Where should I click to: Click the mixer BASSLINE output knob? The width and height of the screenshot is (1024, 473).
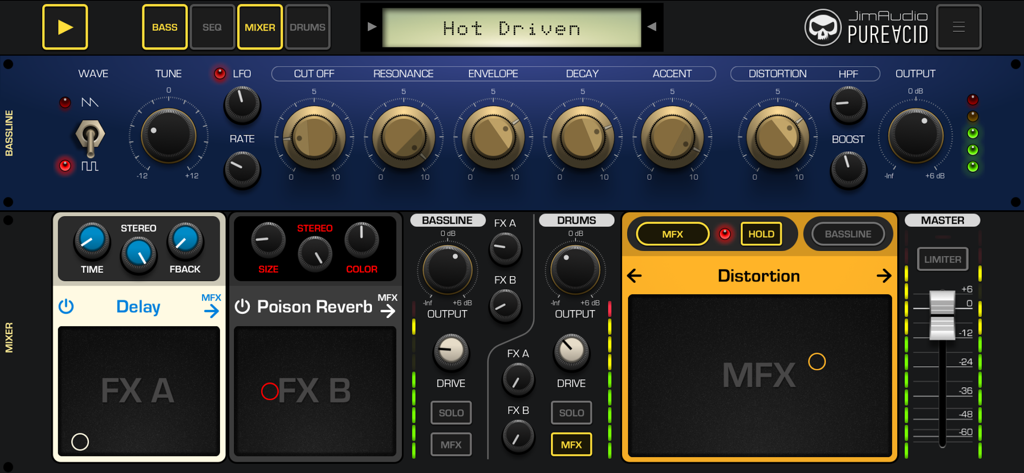pyautogui.click(x=447, y=270)
